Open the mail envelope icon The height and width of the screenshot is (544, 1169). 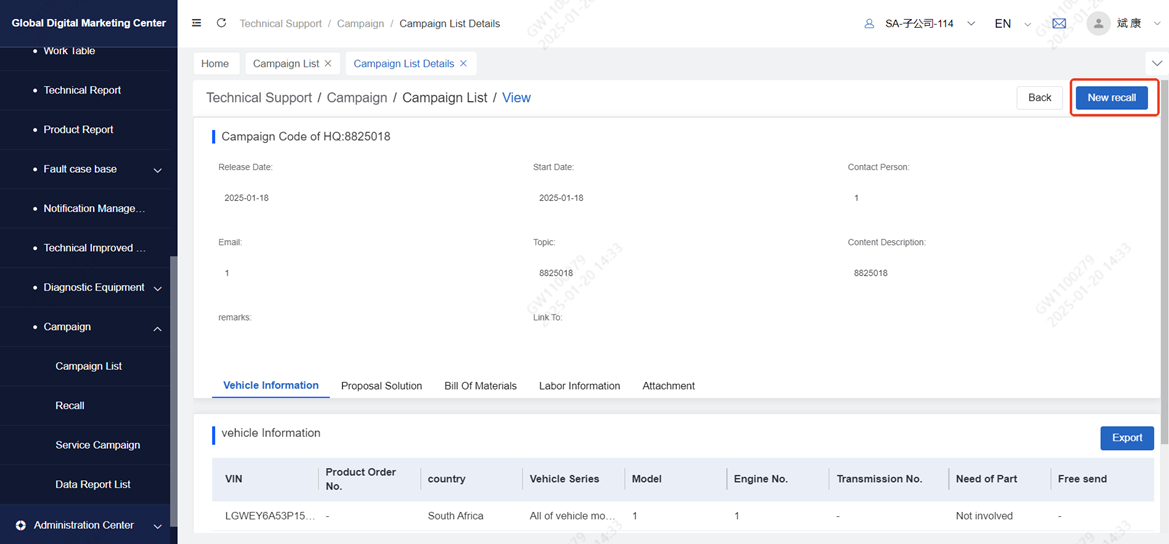tap(1059, 23)
